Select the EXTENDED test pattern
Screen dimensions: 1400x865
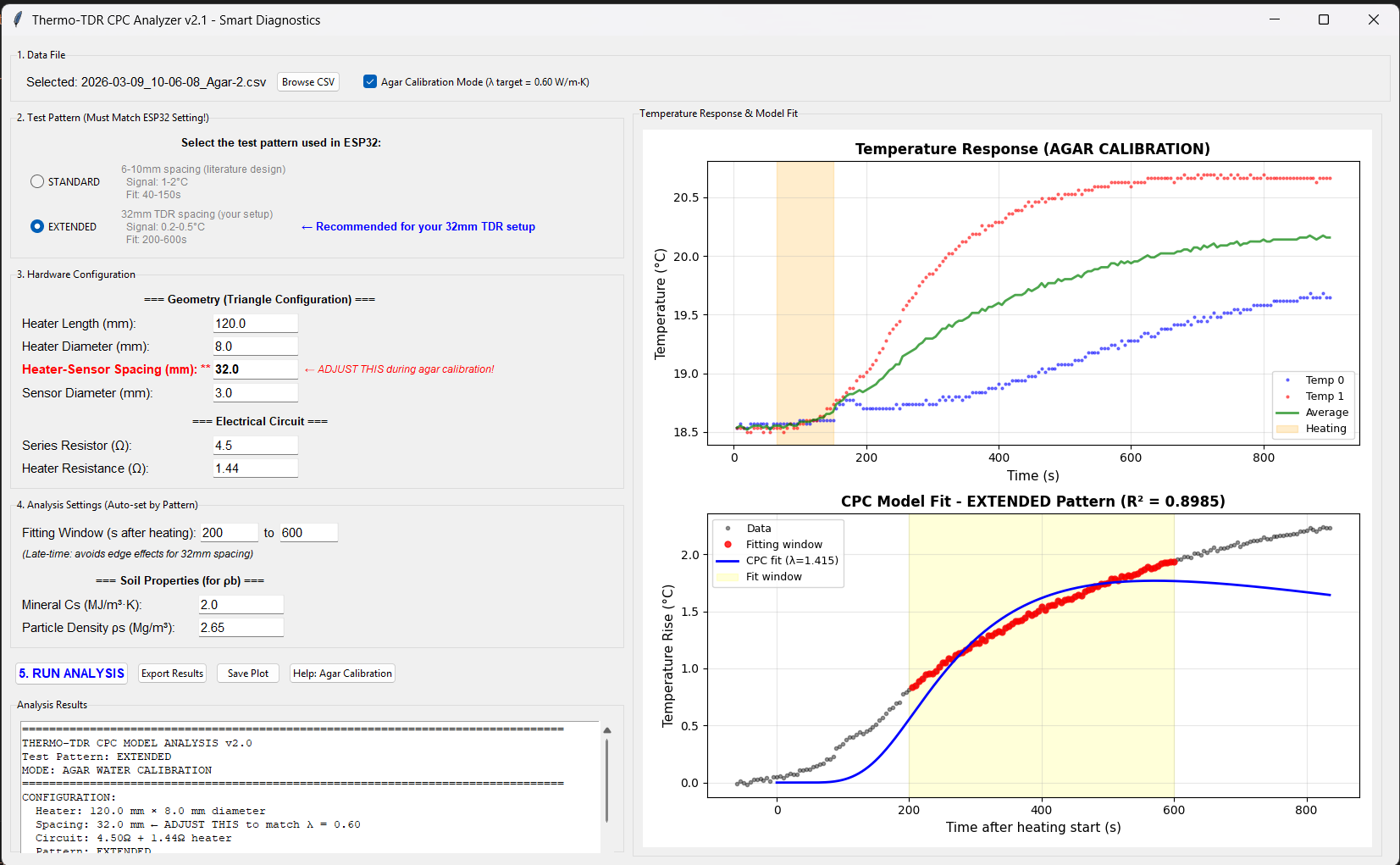coord(37,226)
